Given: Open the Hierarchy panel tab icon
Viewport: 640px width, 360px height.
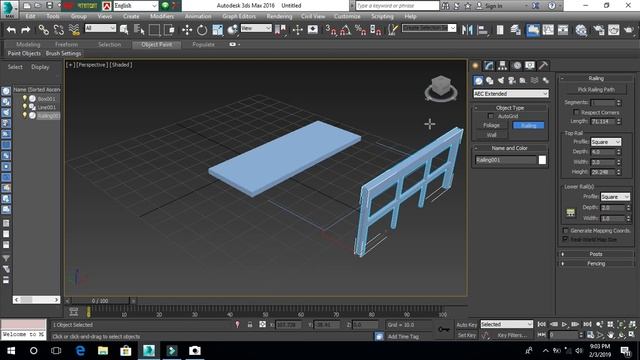Looking at the screenshot, I should point(502,65).
